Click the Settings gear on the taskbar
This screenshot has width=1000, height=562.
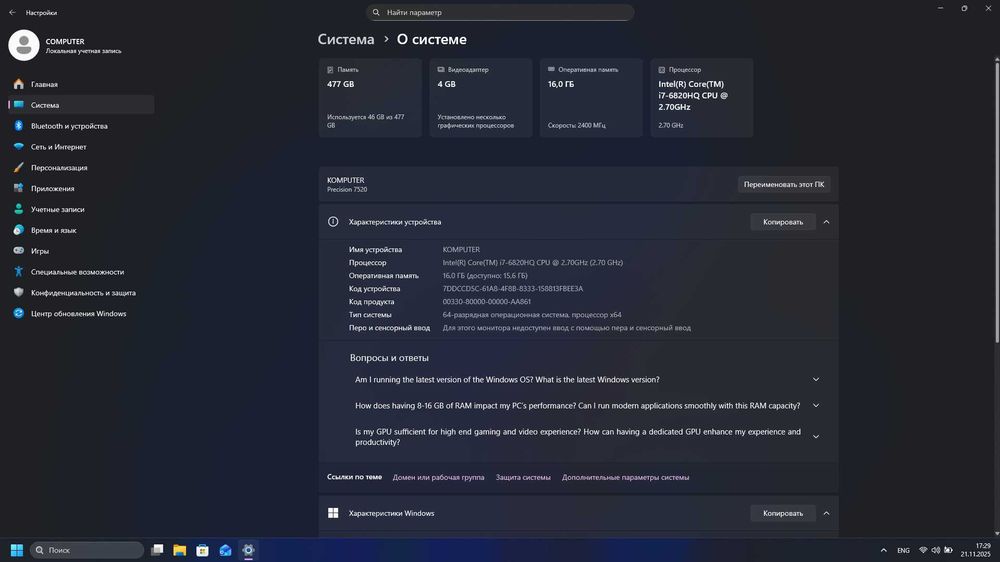point(248,550)
